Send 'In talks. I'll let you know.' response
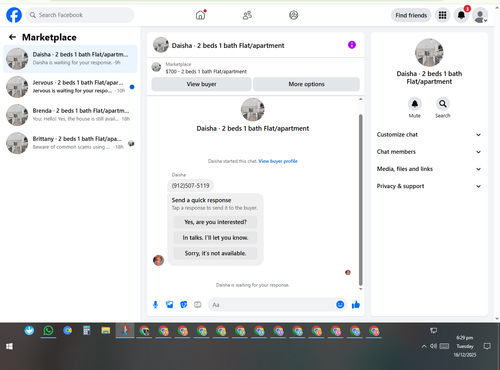The width and height of the screenshot is (500, 370). tap(215, 238)
